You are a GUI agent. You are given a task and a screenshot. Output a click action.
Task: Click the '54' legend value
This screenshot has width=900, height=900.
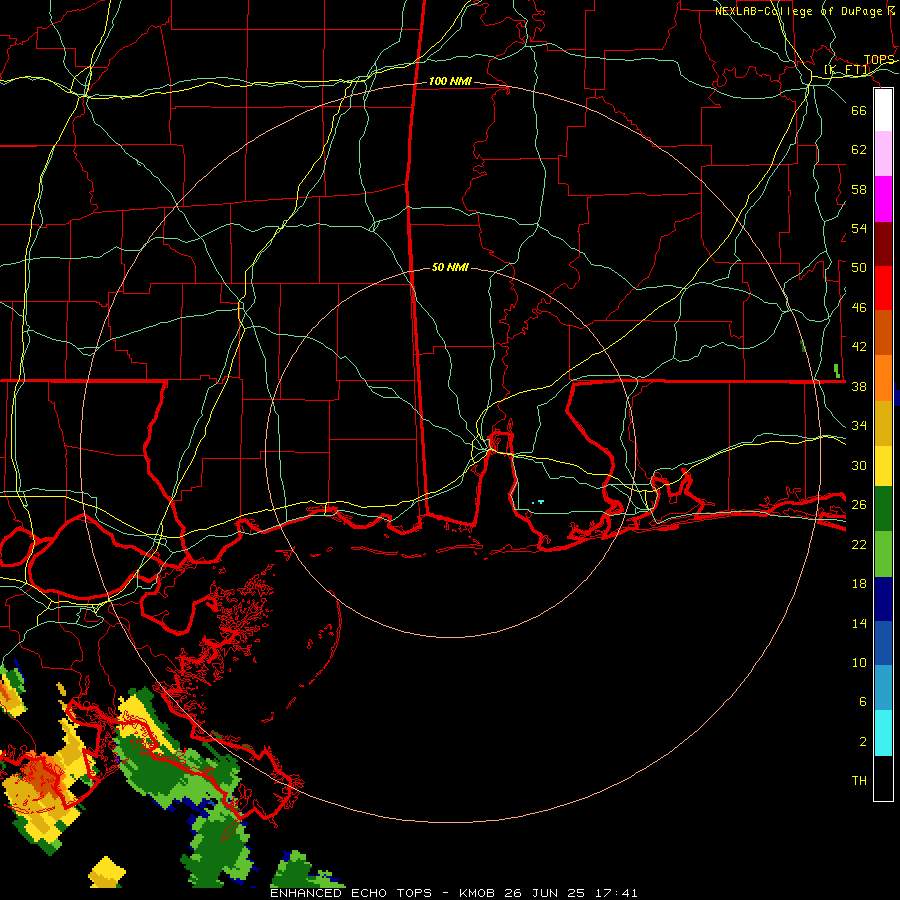[859, 228]
